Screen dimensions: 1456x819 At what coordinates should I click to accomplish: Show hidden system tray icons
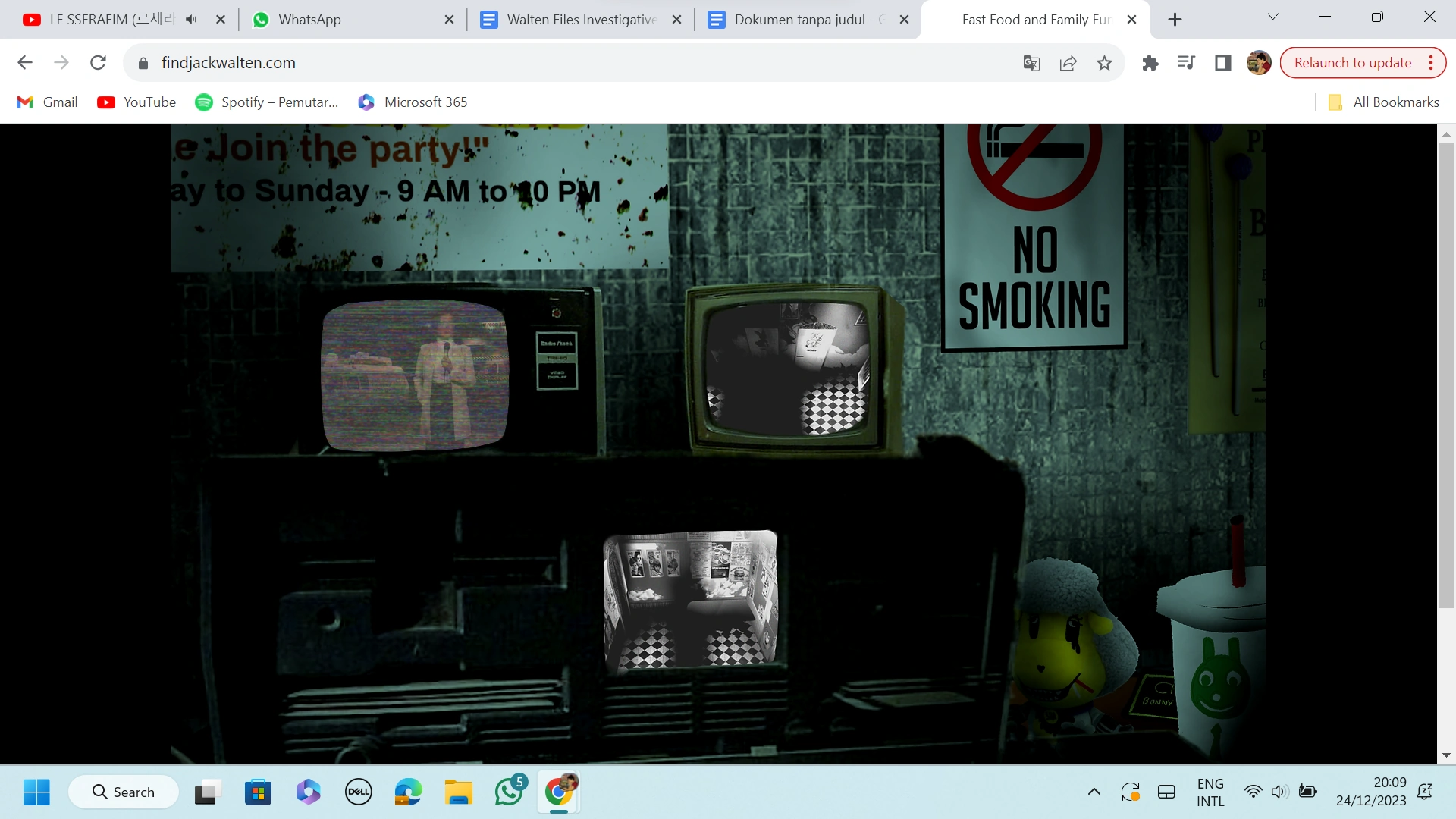[x=1094, y=792]
